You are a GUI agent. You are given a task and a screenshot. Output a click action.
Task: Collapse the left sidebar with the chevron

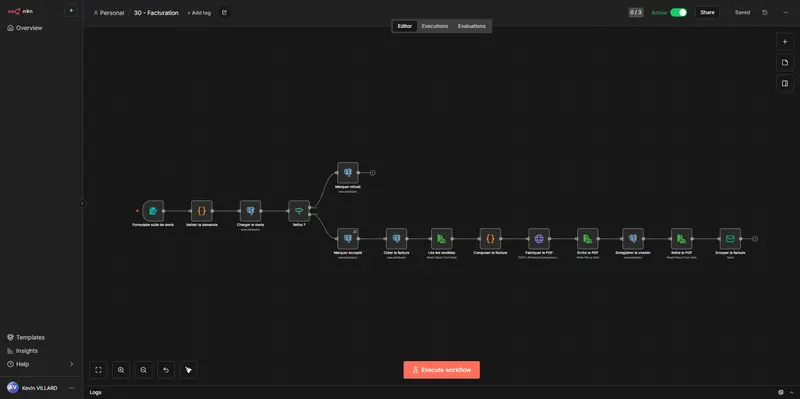click(x=82, y=203)
